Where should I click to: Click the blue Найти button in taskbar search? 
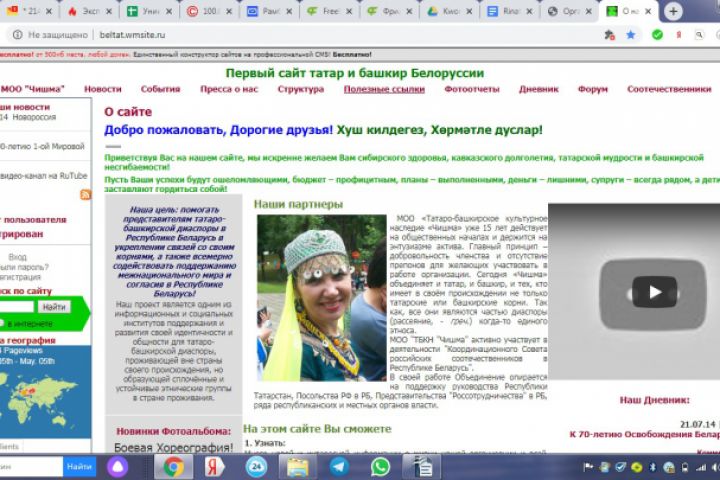point(79,467)
